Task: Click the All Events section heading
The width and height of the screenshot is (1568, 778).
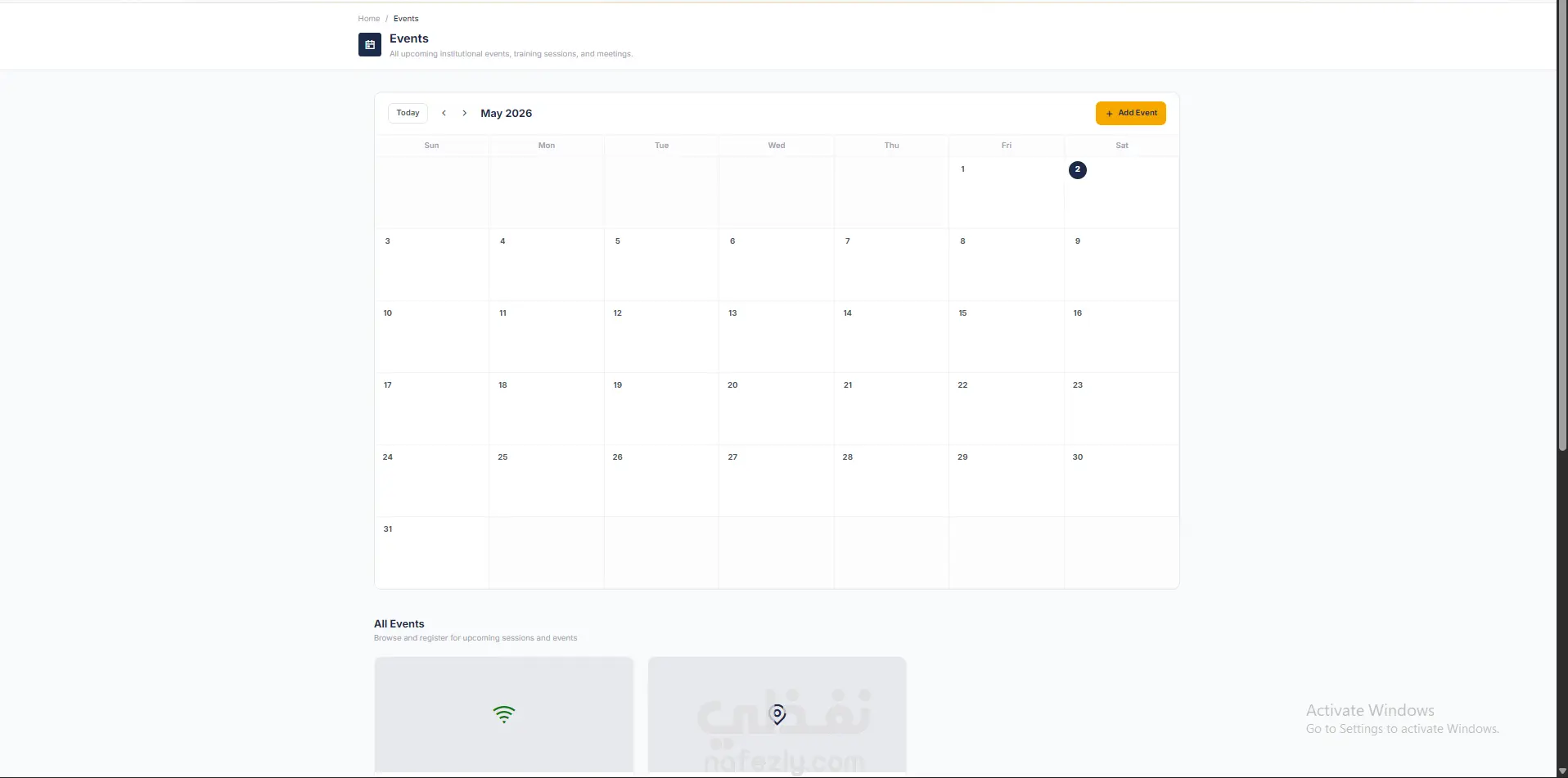Action: (x=399, y=624)
